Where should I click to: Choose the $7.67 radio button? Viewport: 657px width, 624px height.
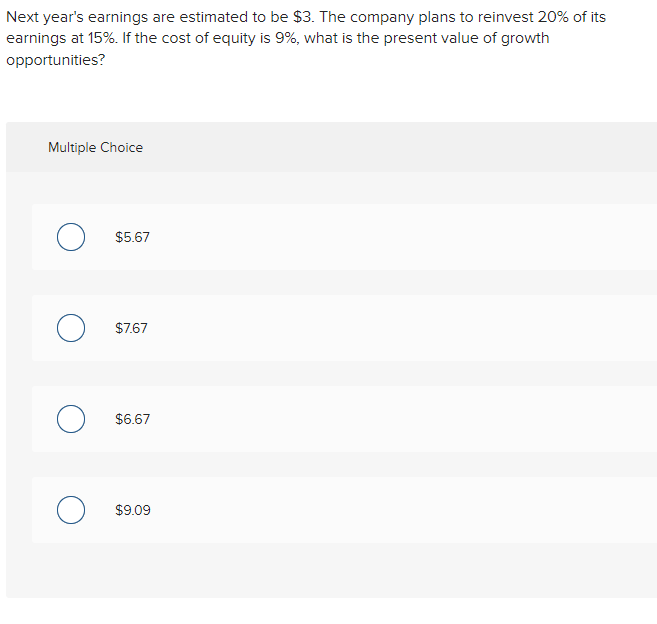click(70, 328)
